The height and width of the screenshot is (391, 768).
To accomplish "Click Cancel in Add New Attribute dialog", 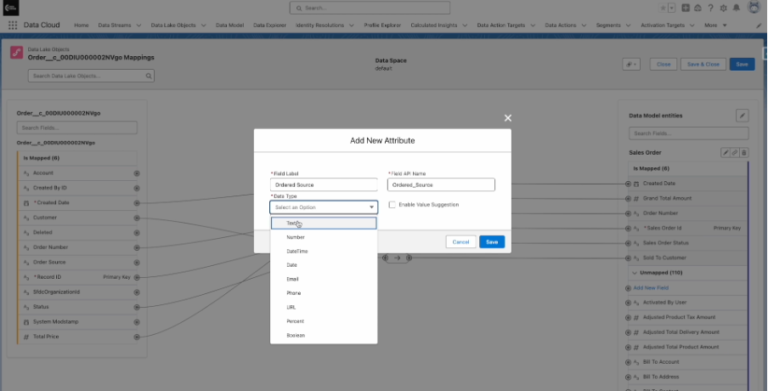I will (x=460, y=242).
